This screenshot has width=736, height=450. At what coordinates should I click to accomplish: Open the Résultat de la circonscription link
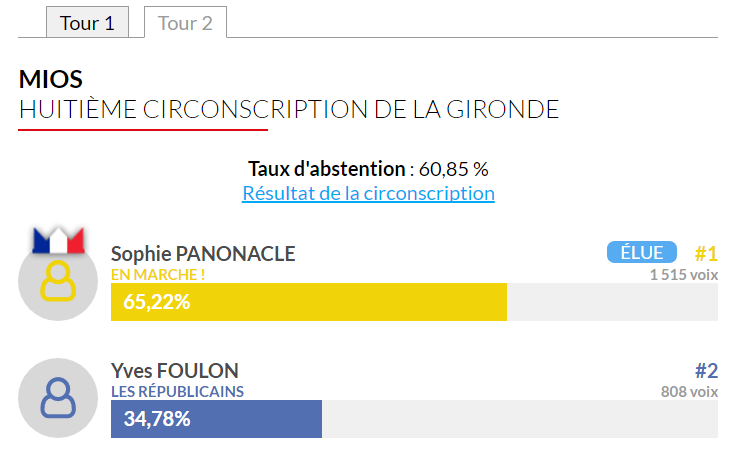(368, 193)
